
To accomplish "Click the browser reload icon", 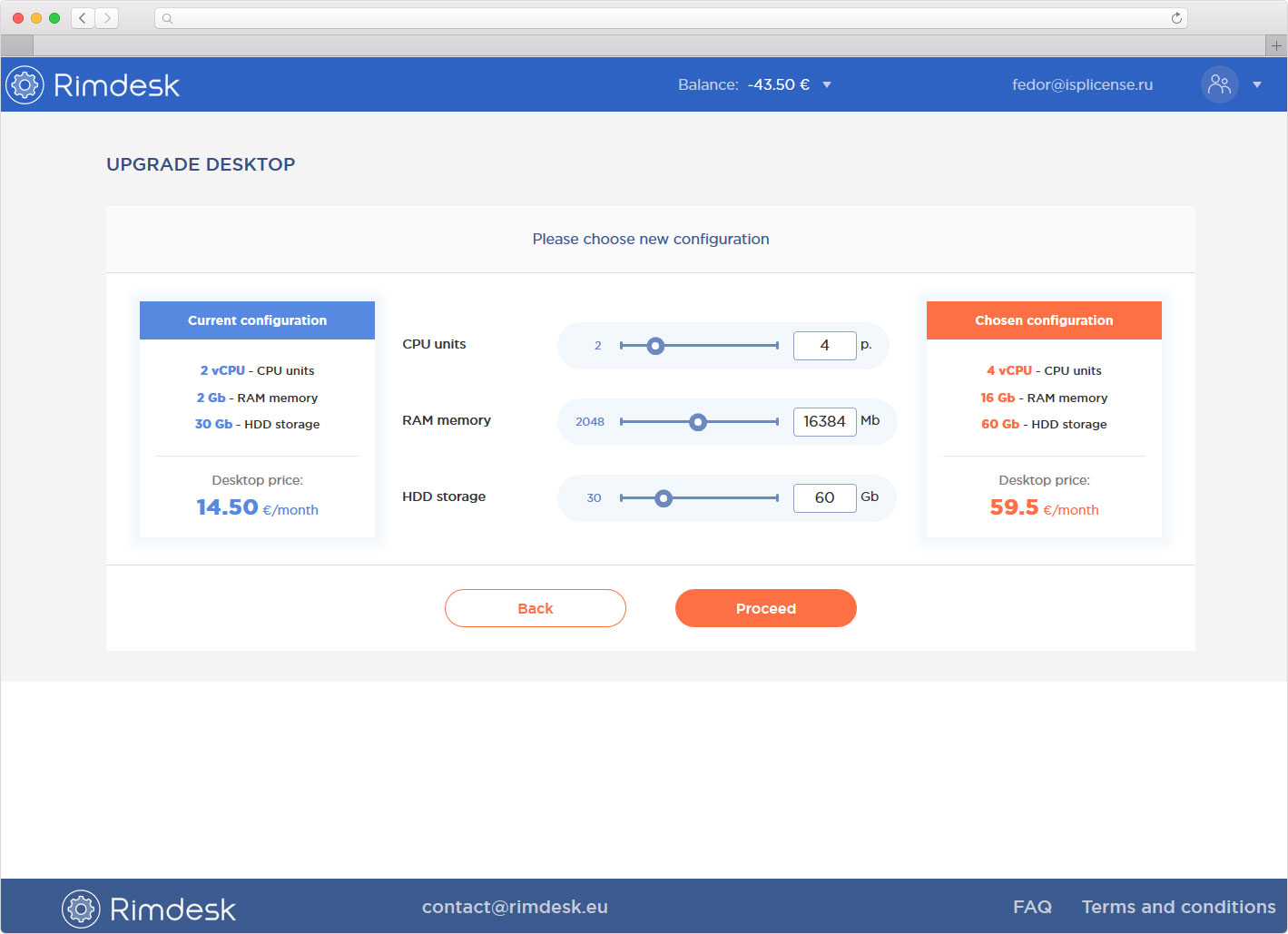I will (x=1176, y=18).
